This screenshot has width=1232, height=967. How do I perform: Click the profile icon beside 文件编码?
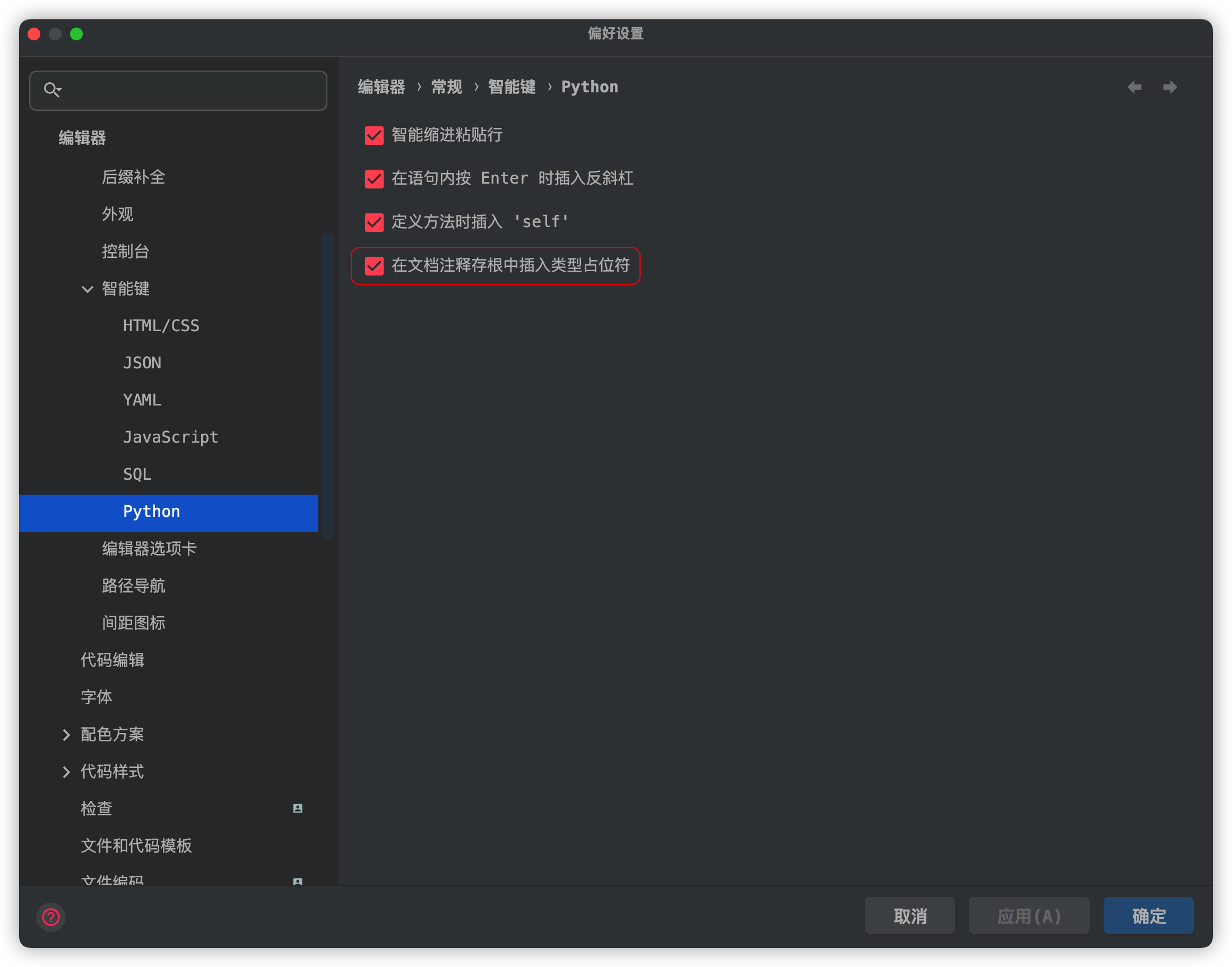[x=298, y=882]
